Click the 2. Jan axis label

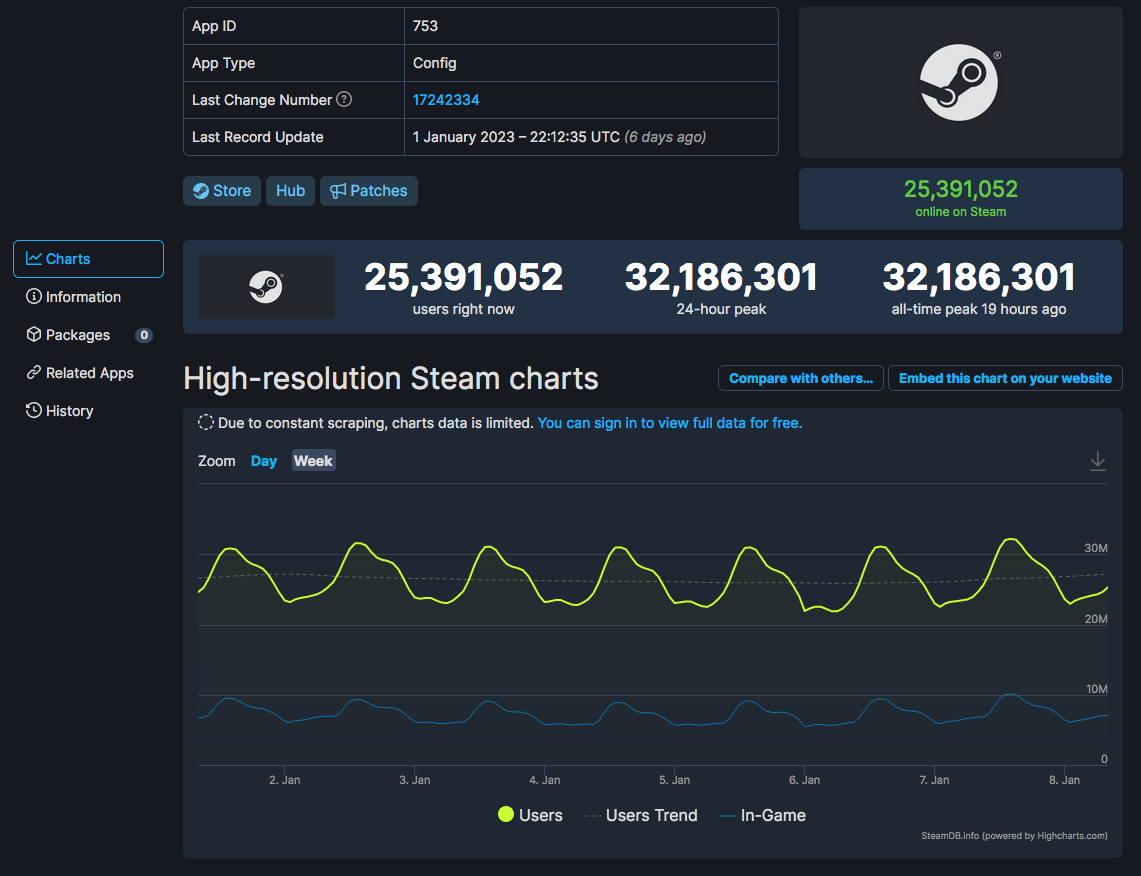click(x=285, y=780)
